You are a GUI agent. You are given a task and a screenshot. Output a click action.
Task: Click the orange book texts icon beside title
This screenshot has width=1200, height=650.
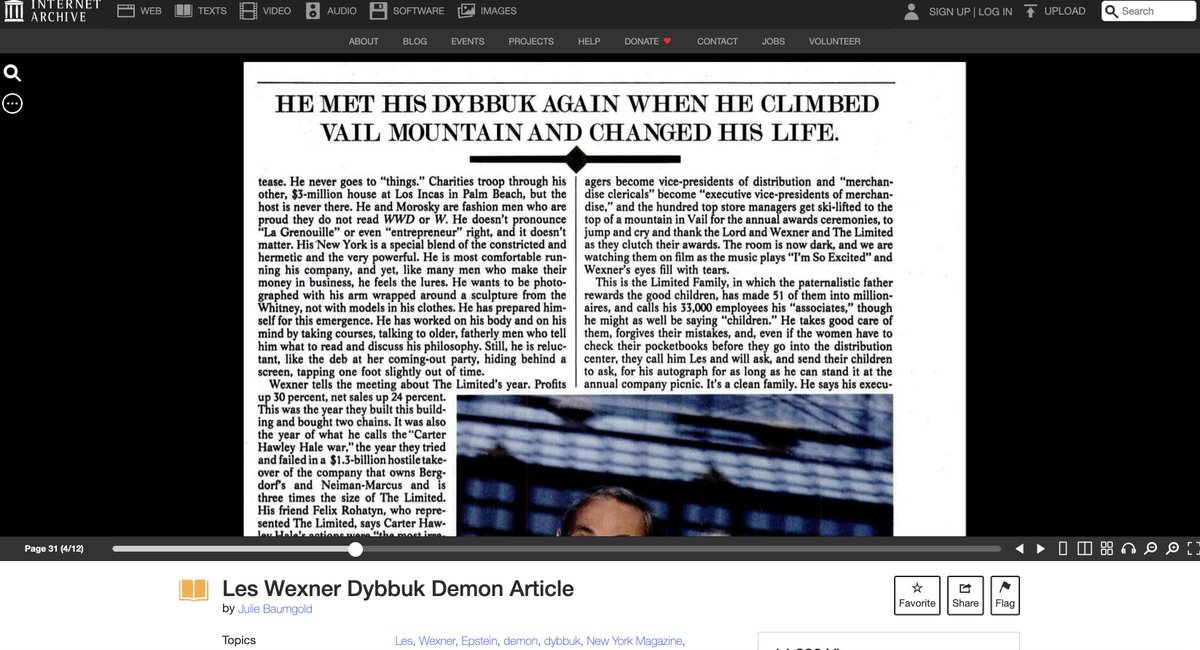(x=193, y=590)
